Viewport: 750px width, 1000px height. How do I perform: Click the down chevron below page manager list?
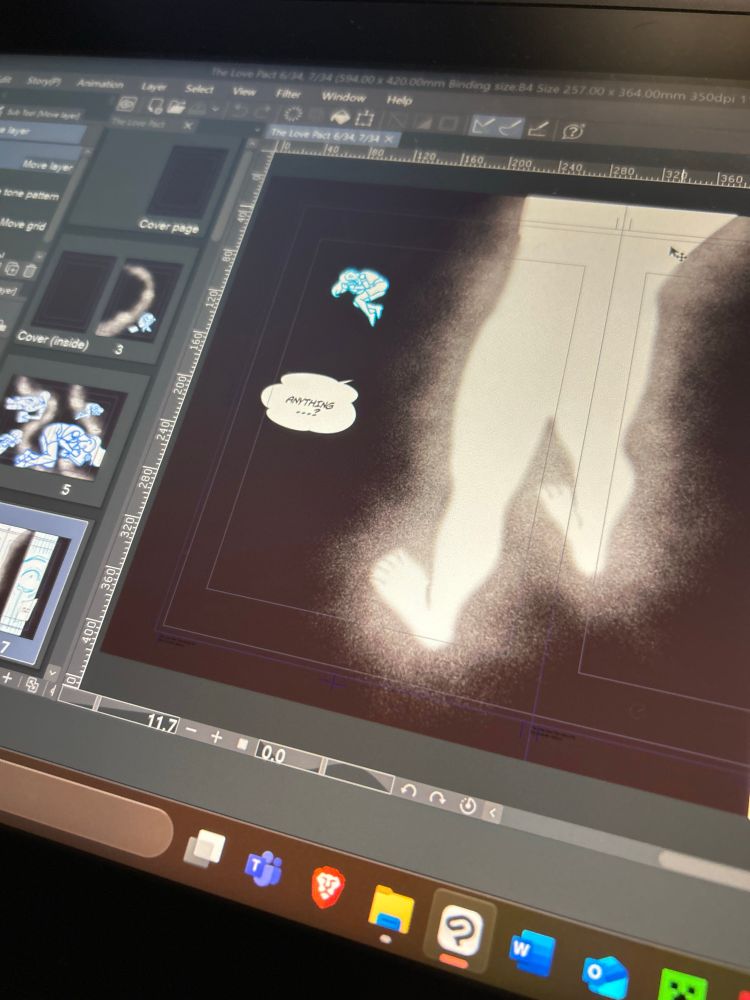coord(52,672)
